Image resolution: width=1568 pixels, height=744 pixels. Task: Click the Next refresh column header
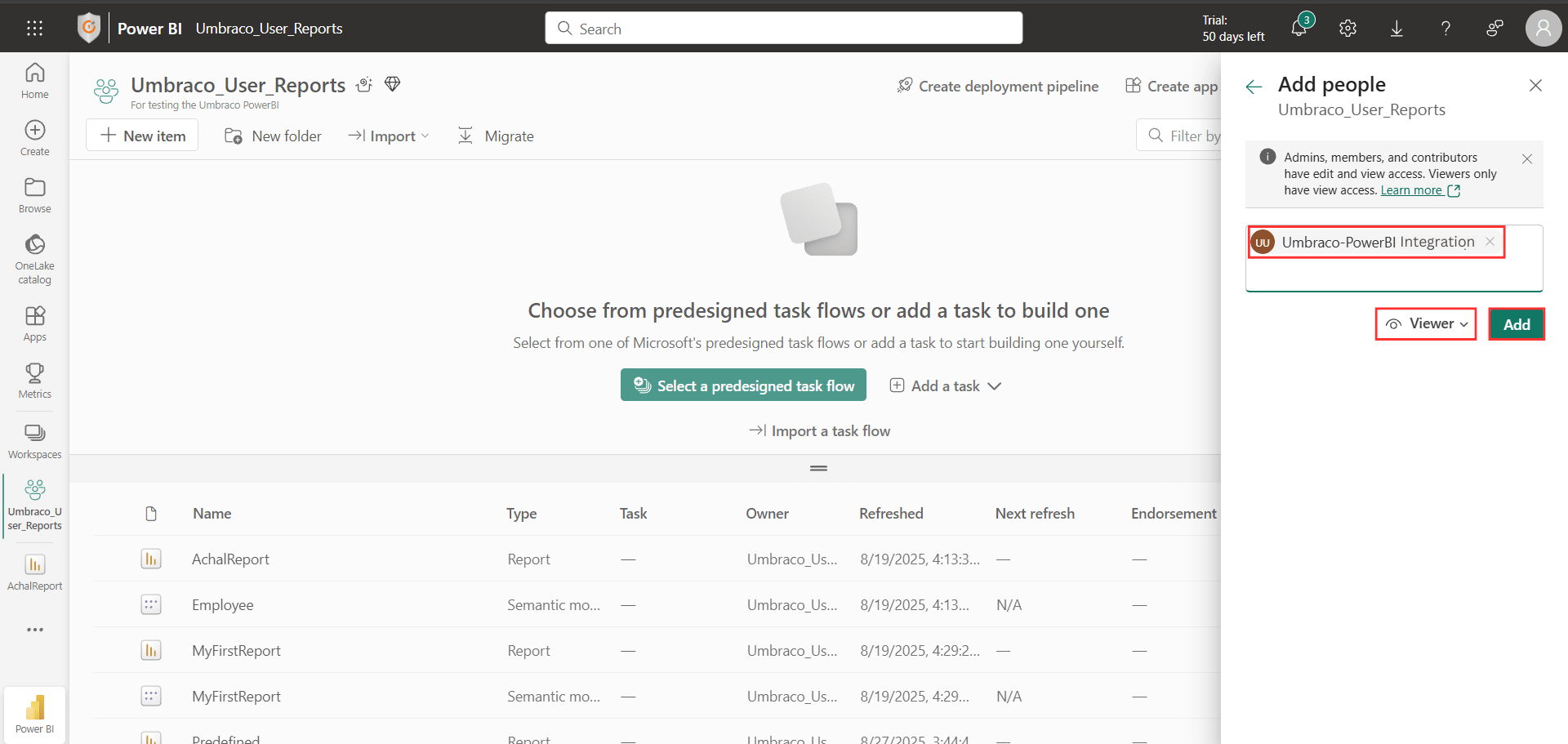(x=1035, y=514)
